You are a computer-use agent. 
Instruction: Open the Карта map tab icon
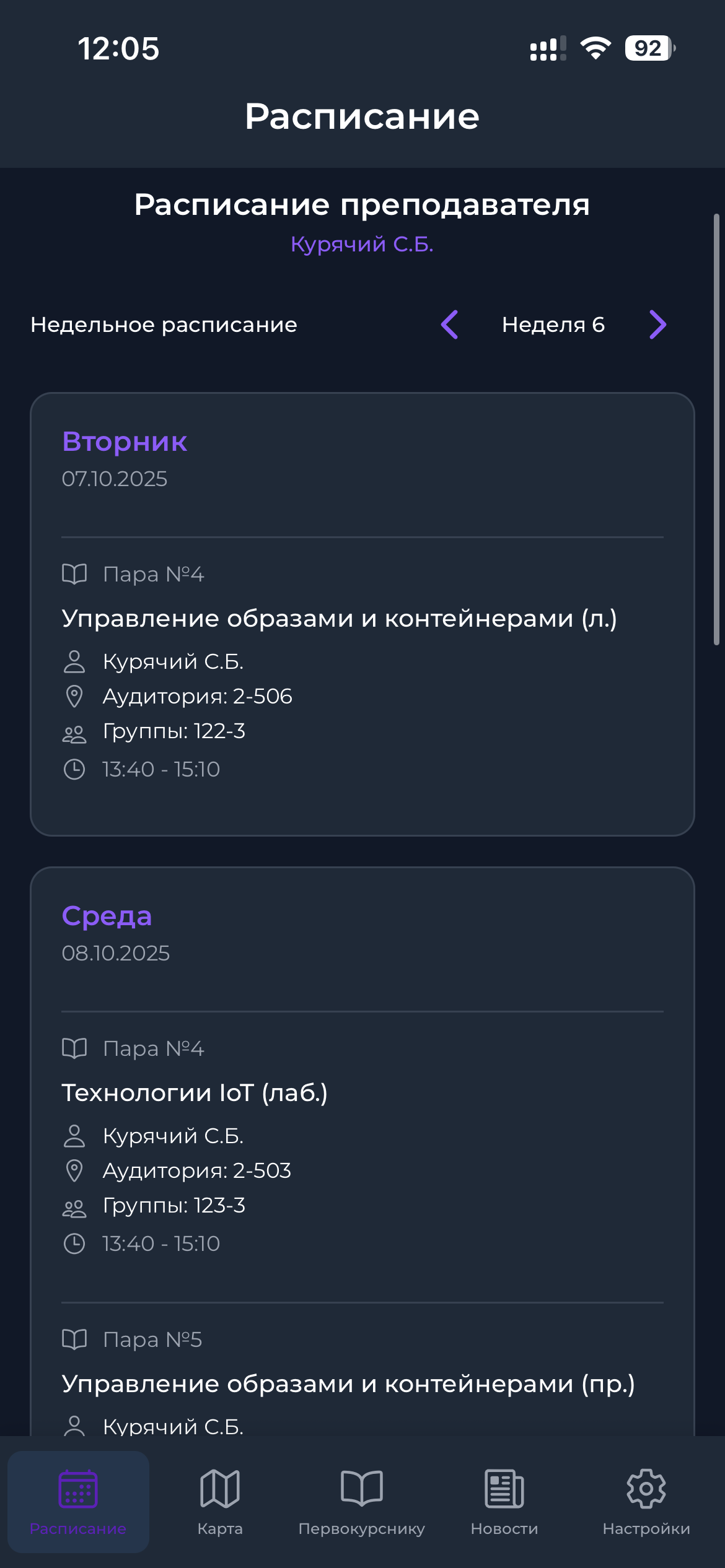(x=220, y=1489)
